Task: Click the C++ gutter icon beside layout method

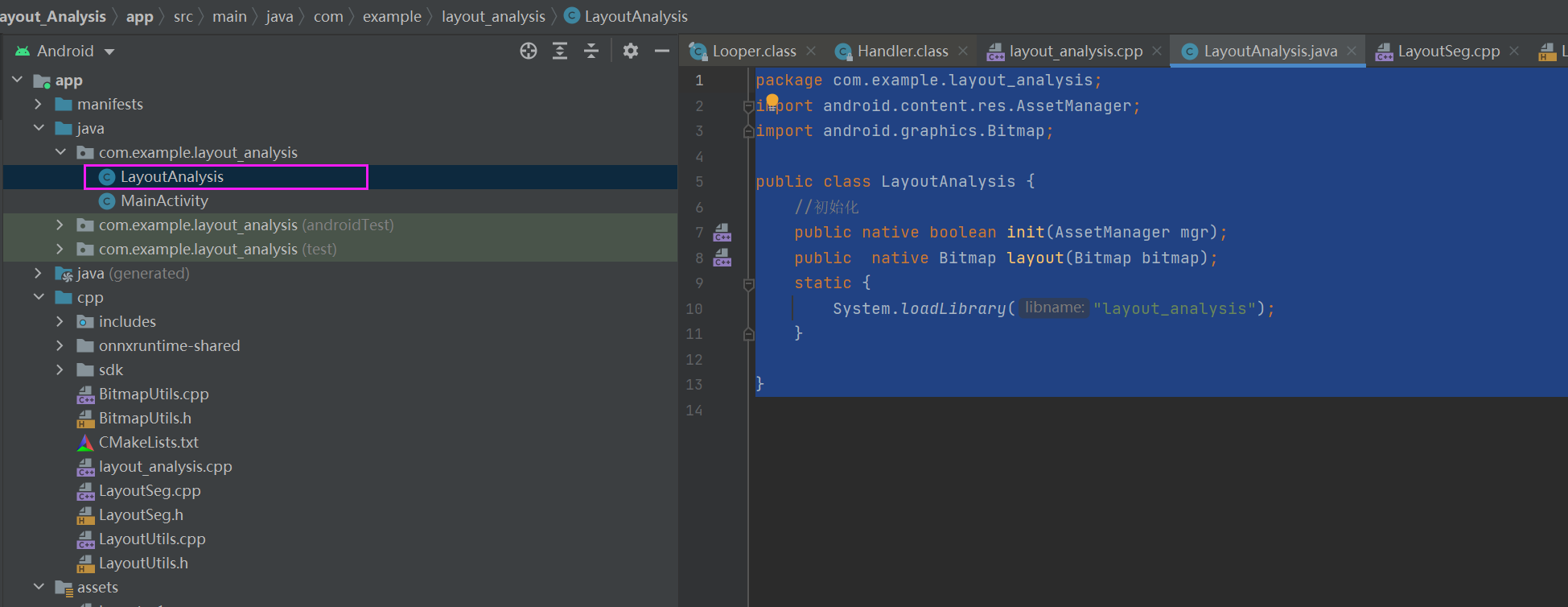Action: [x=722, y=258]
